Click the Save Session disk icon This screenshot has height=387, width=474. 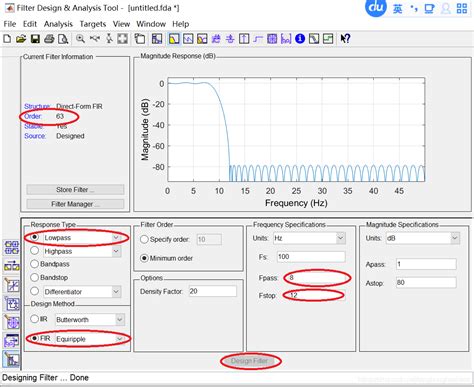pos(35,39)
